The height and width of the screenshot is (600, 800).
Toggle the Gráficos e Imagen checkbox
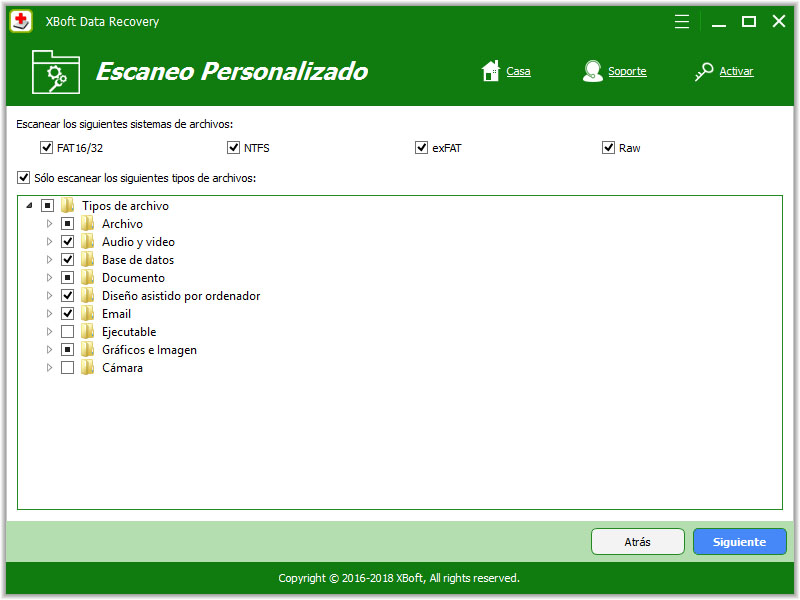pyautogui.click(x=67, y=349)
